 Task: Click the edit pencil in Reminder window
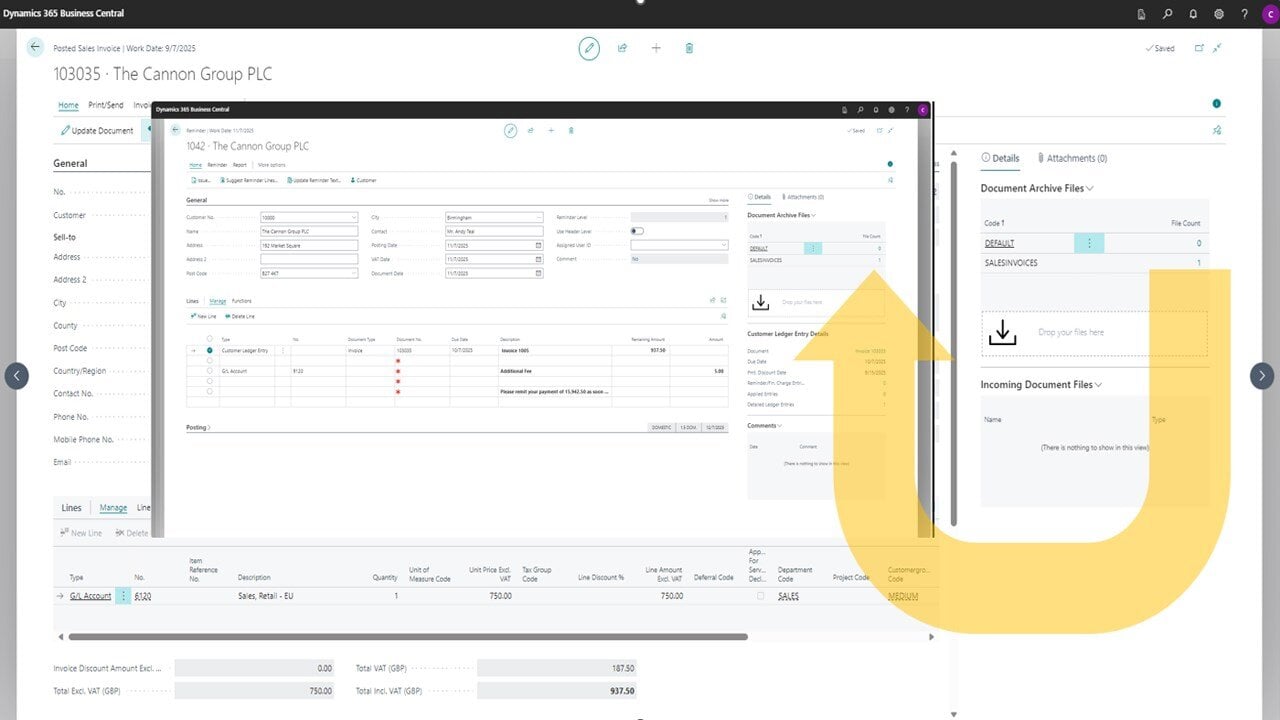[x=510, y=130]
